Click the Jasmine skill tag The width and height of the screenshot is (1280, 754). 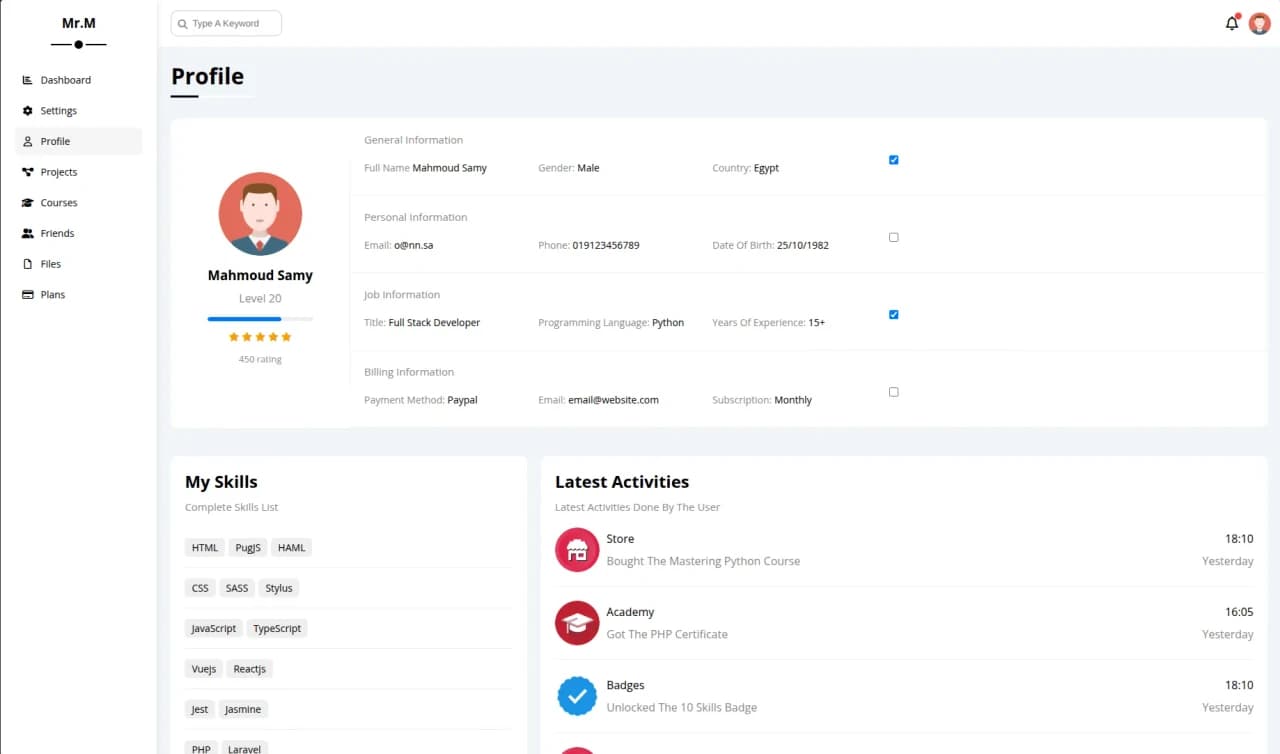pyautogui.click(x=243, y=710)
